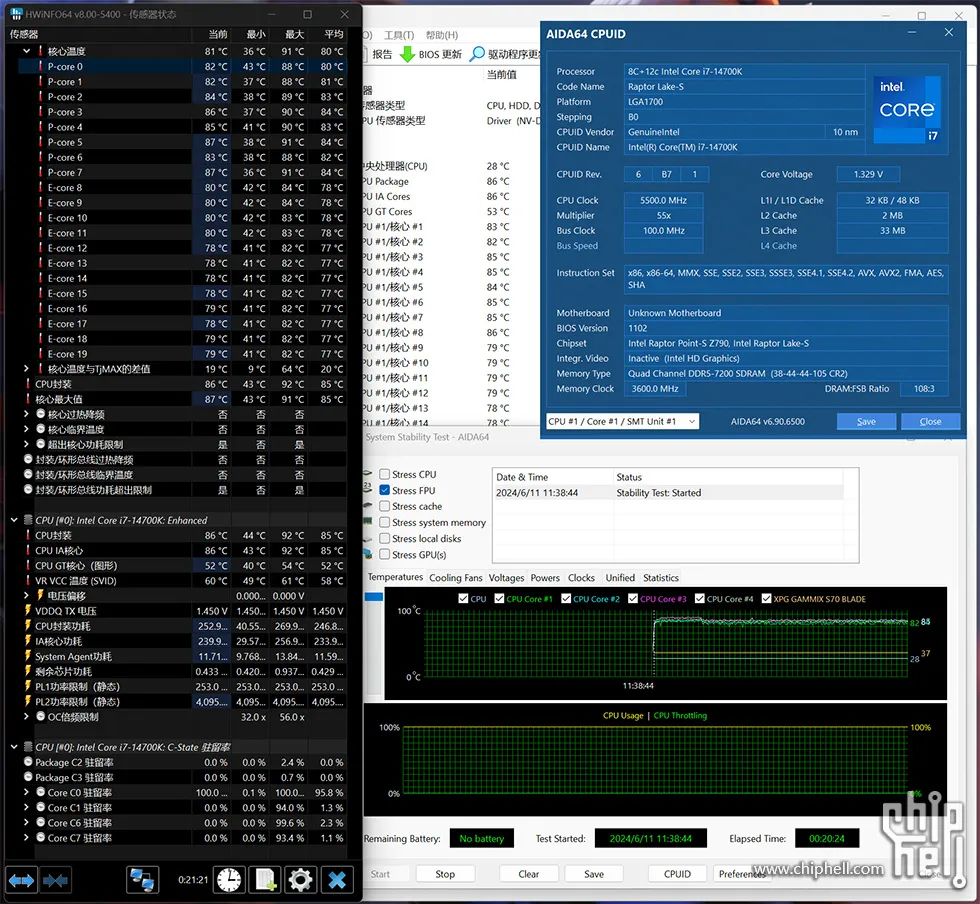
Task: Click Clear button in stability test
Action: [x=529, y=874]
